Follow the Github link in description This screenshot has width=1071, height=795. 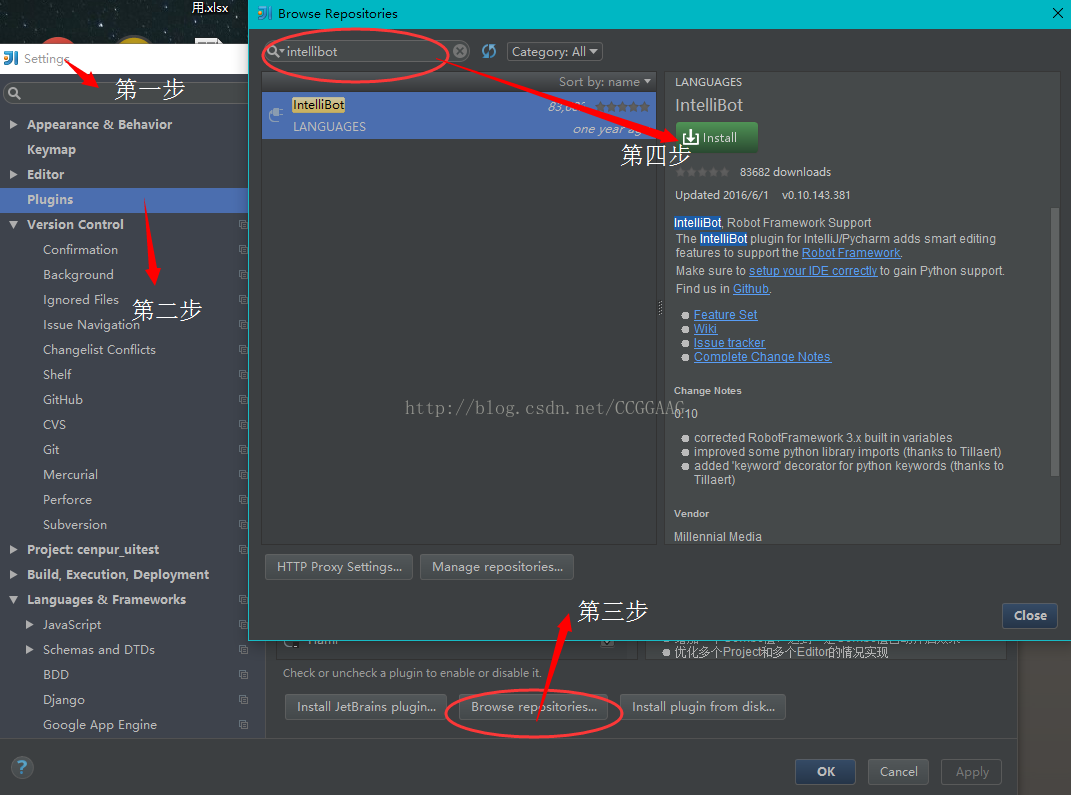tap(751, 288)
